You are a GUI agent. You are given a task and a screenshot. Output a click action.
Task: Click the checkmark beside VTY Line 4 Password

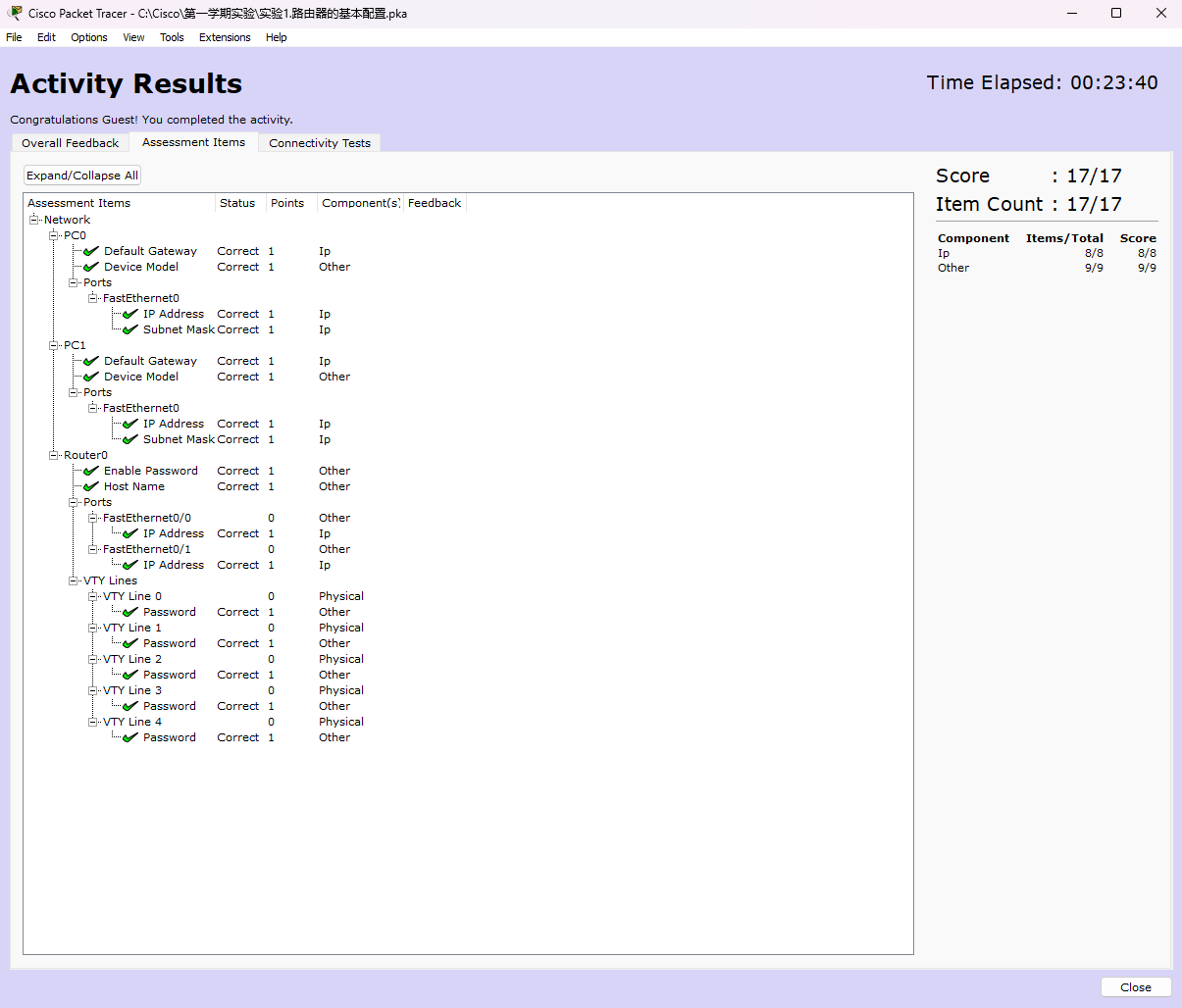click(130, 737)
